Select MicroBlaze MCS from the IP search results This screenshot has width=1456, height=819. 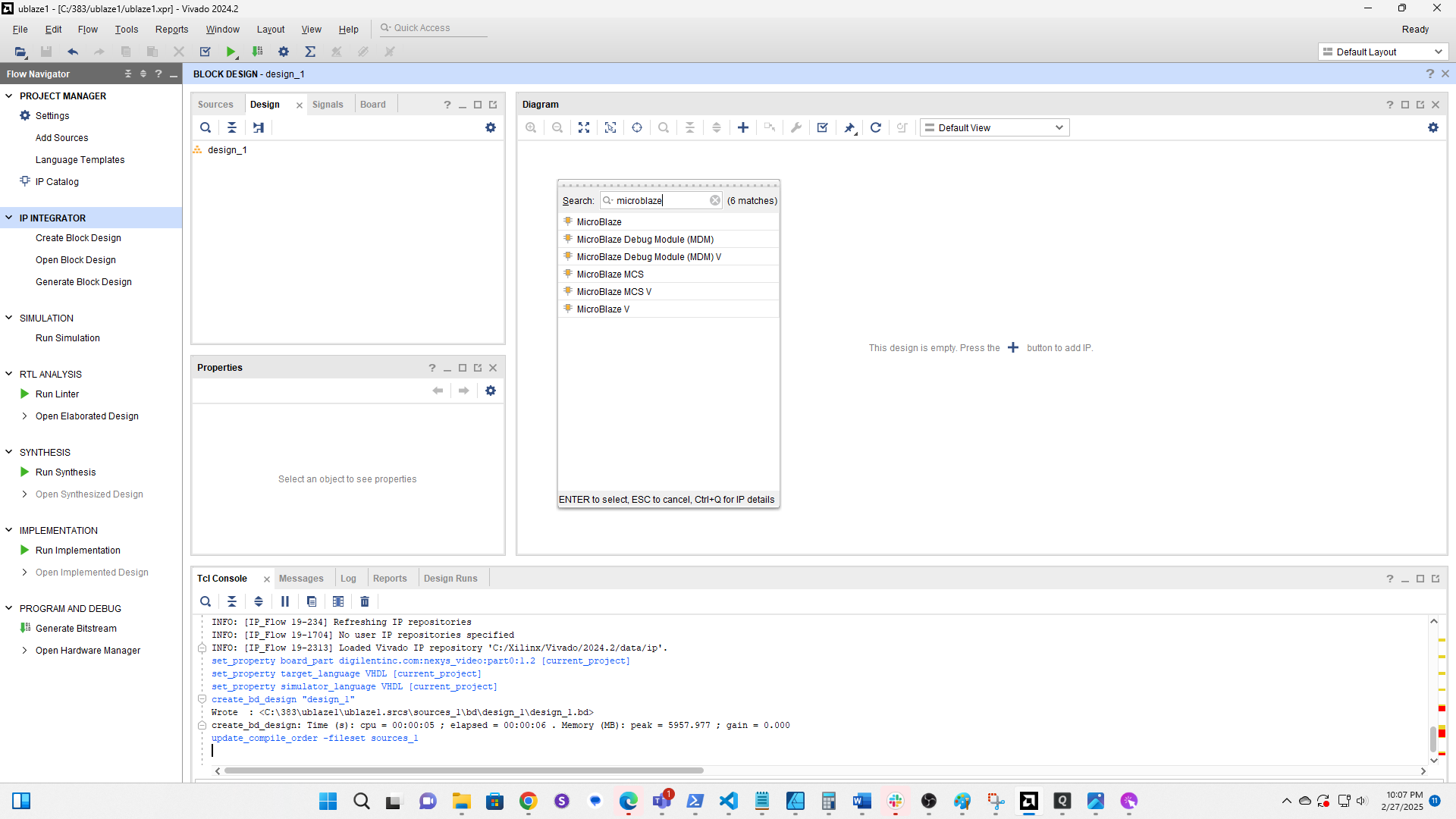point(610,274)
